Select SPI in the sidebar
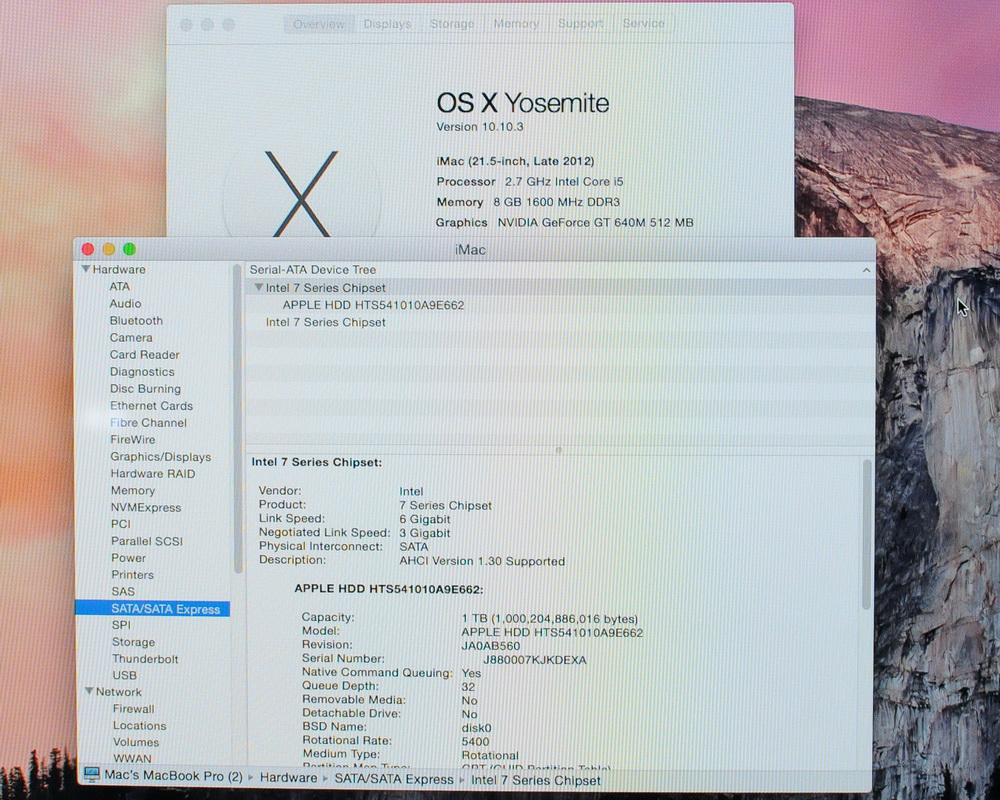 pyautogui.click(x=121, y=625)
